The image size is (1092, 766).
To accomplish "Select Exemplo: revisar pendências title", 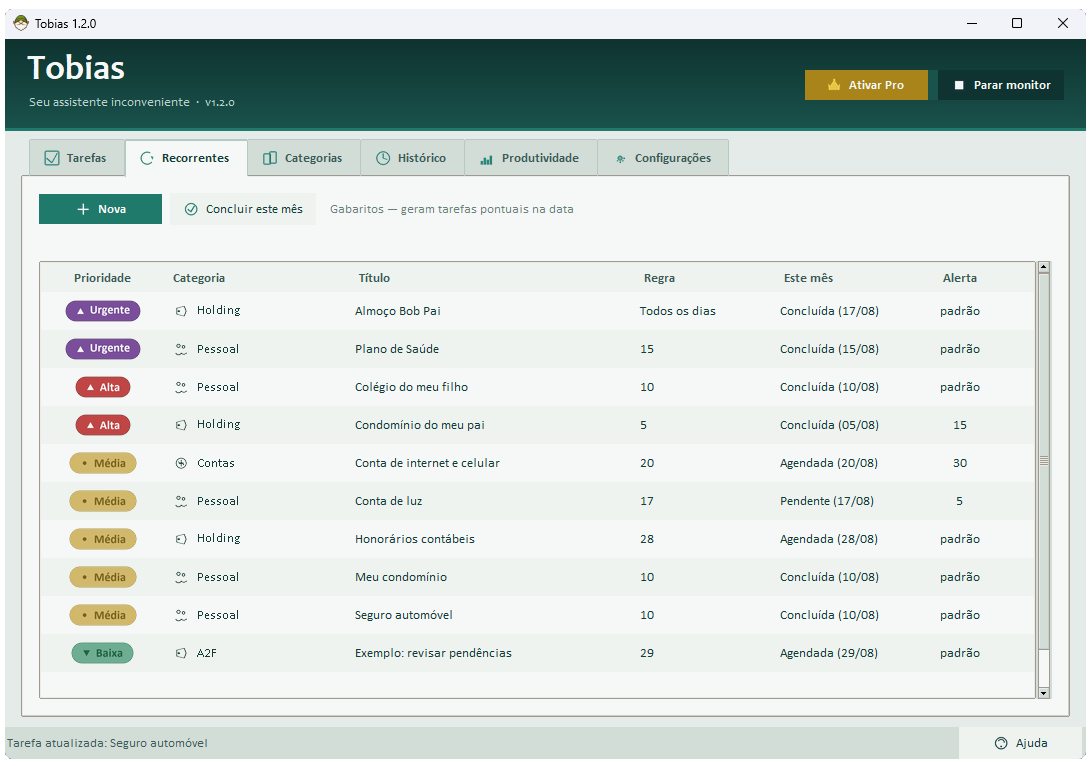I will point(433,653).
